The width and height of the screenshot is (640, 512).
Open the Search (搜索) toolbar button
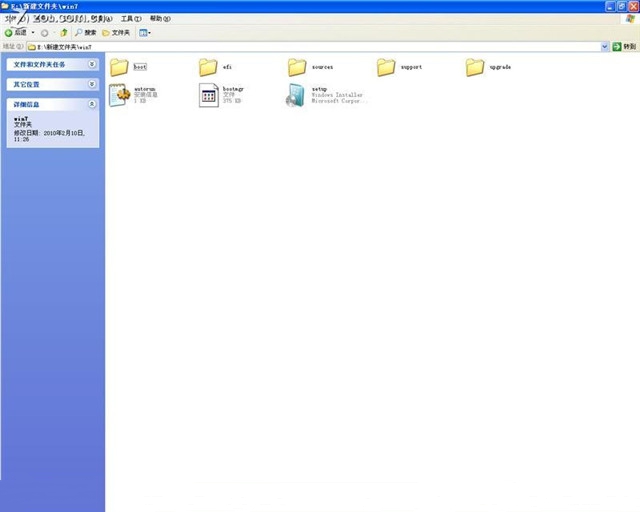(85, 33)
